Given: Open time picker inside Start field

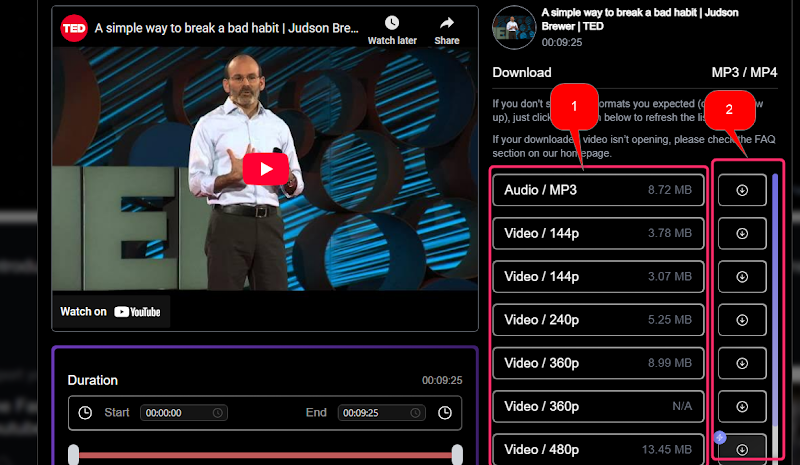Looking at the screenshot, I should (x=218, y=412).
